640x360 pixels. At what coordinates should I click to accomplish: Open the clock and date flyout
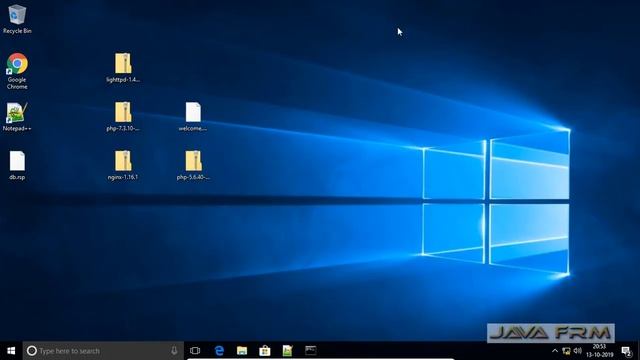(600, 351)
